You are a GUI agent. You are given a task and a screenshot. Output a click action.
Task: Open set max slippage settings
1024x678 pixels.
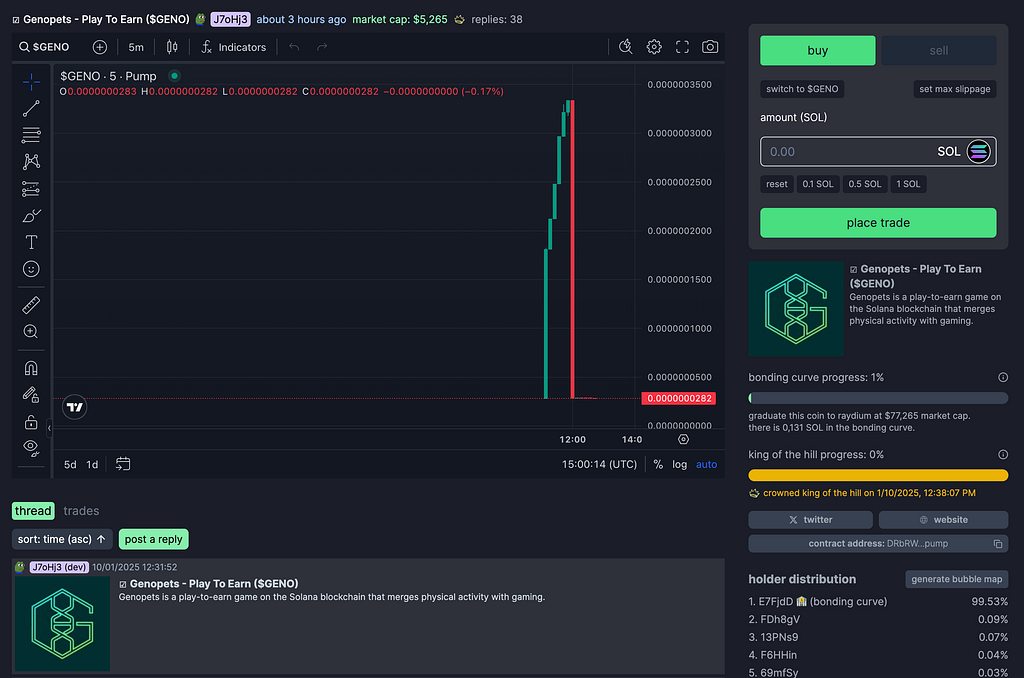coord(954,89)
